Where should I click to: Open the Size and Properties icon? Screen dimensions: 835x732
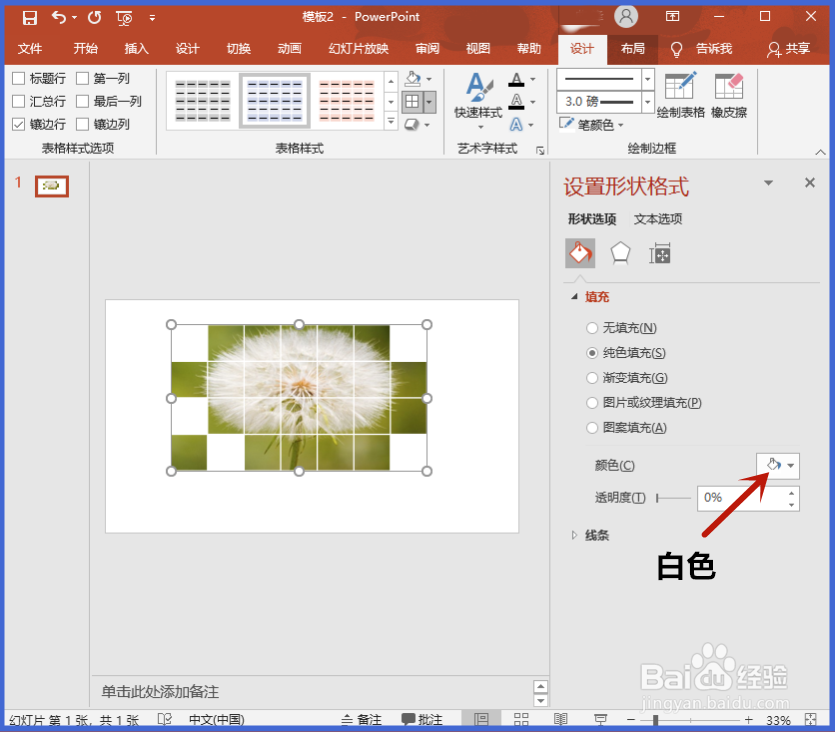tap(659, 253)
